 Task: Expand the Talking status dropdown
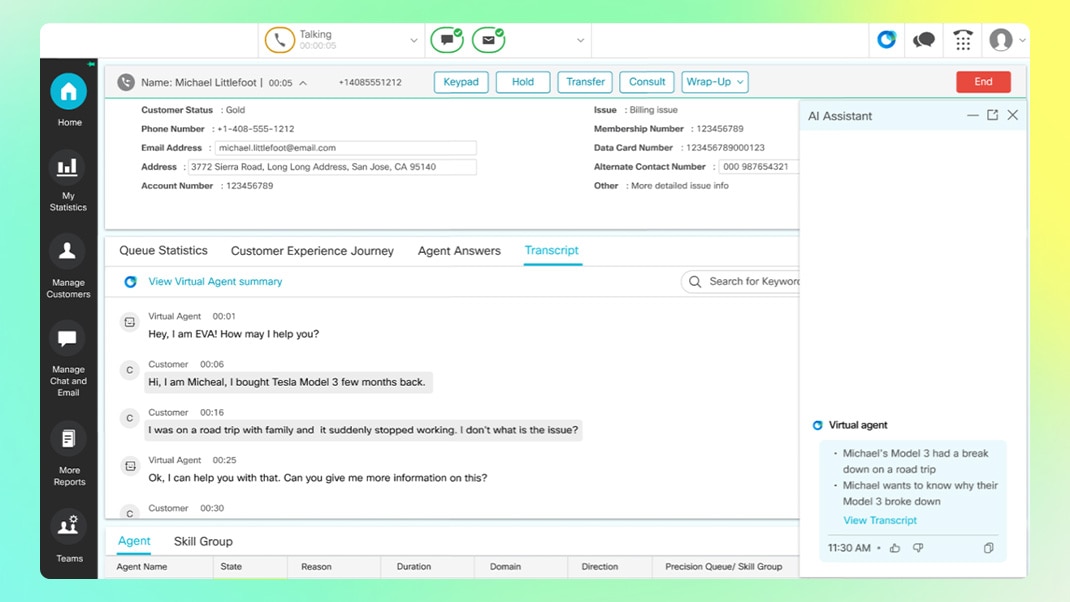coord(414,41)
